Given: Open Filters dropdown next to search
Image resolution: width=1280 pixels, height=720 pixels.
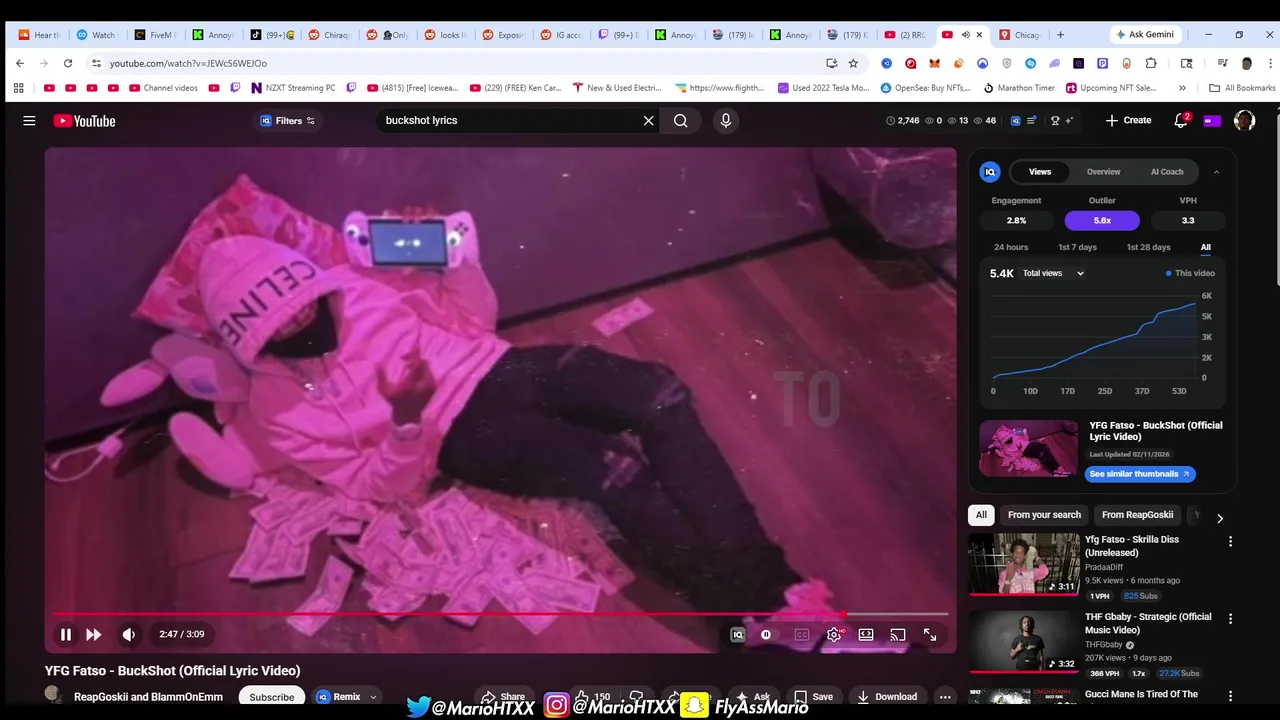Looking at the screenshot, I should point(288,121).
